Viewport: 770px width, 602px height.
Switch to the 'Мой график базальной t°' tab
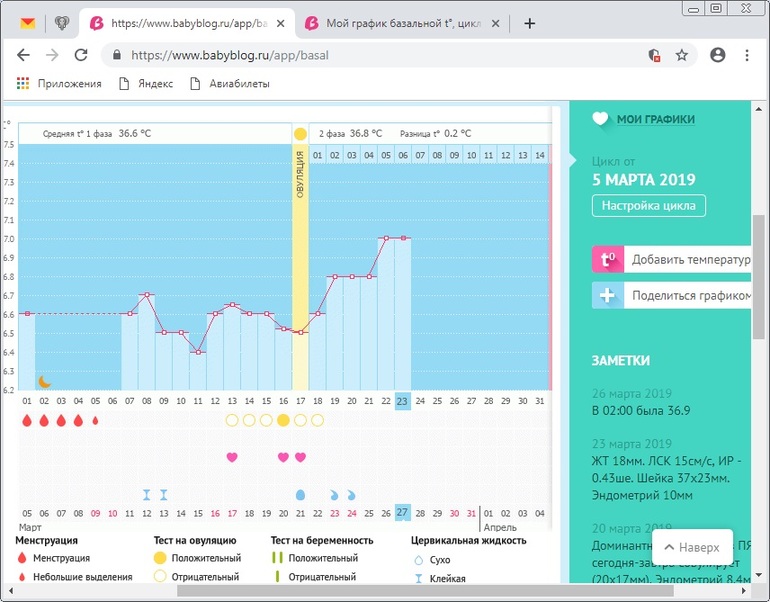click(x=403, y=23)
